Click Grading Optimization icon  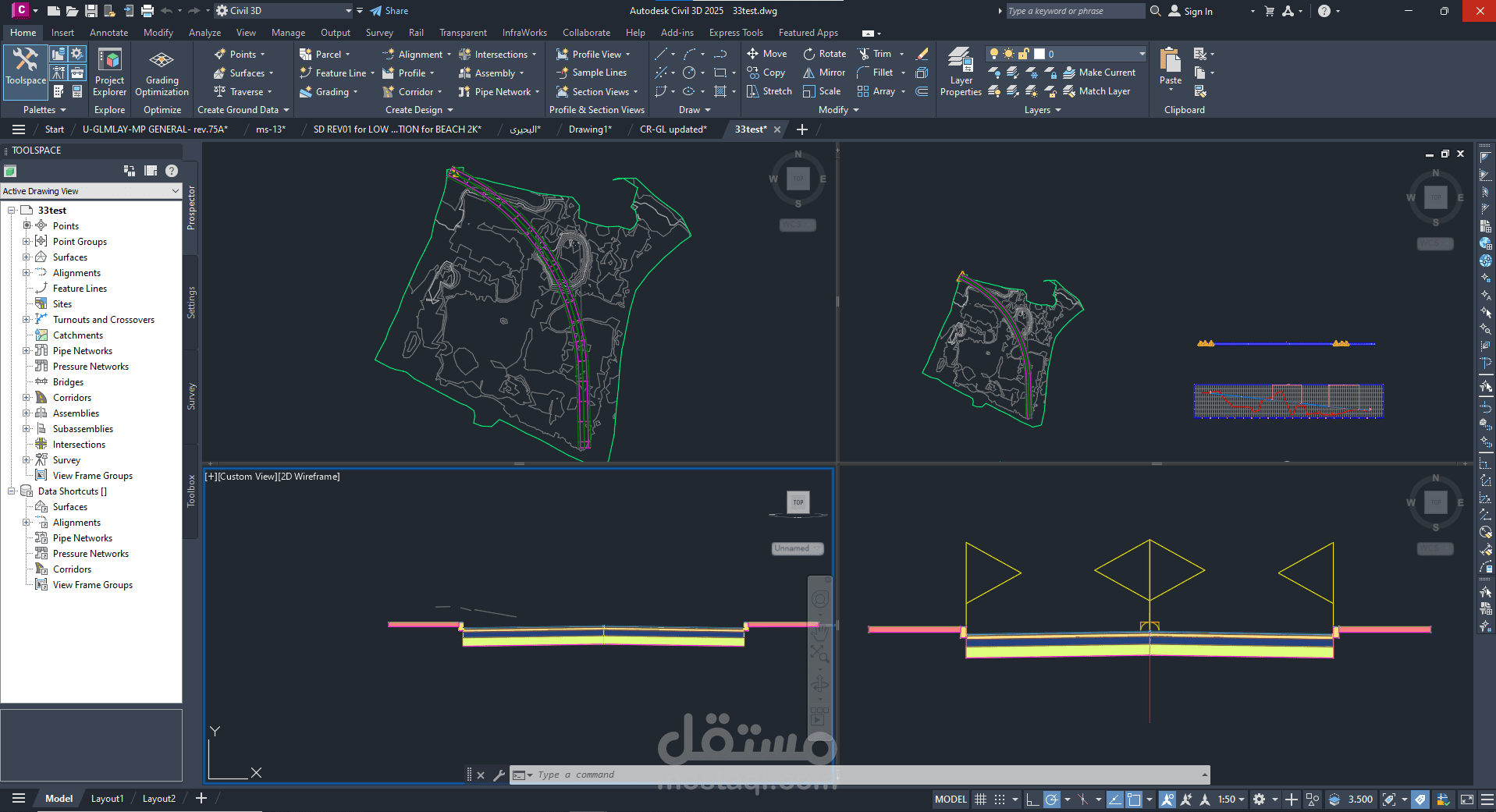pos(162,72)
